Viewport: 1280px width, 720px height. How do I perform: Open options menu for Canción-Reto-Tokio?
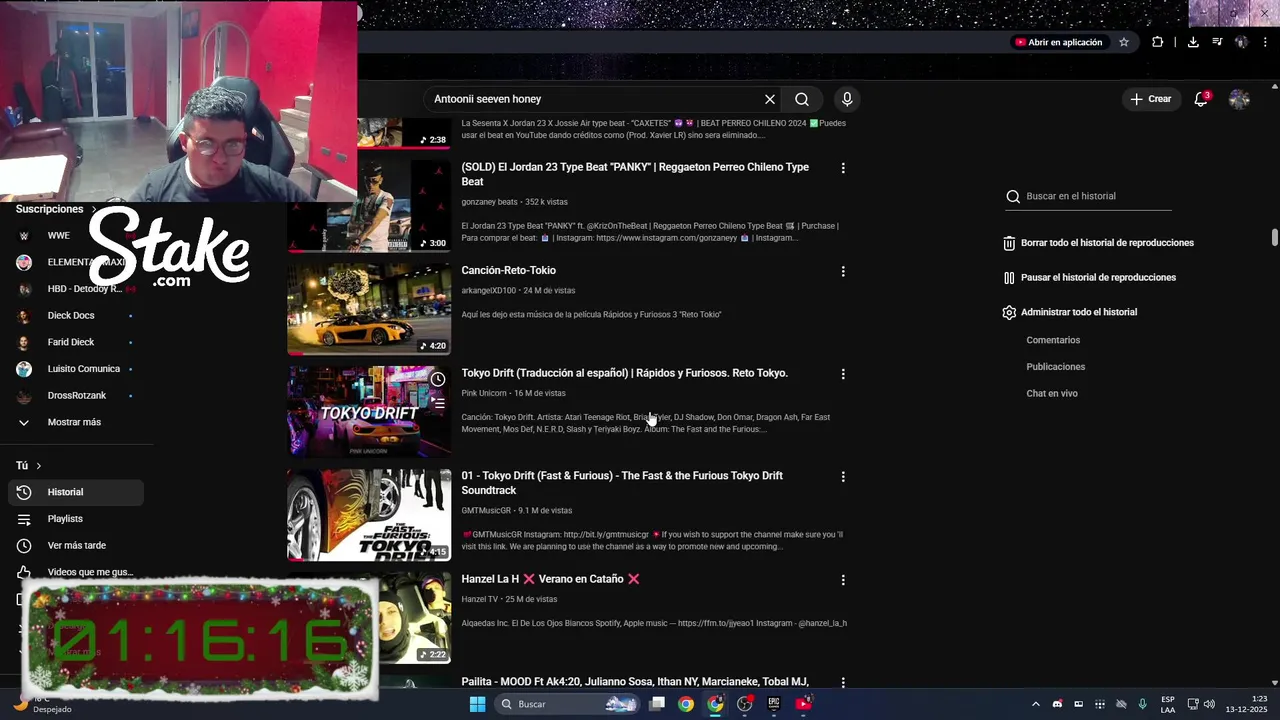843,271
